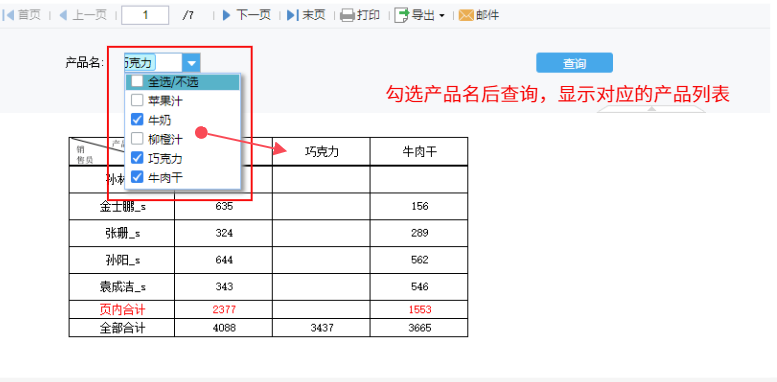The height and width of the screenshot is (382, 777).
Task: Uncheck the 牛肉干 checkbox
Action: coord(137,177)
